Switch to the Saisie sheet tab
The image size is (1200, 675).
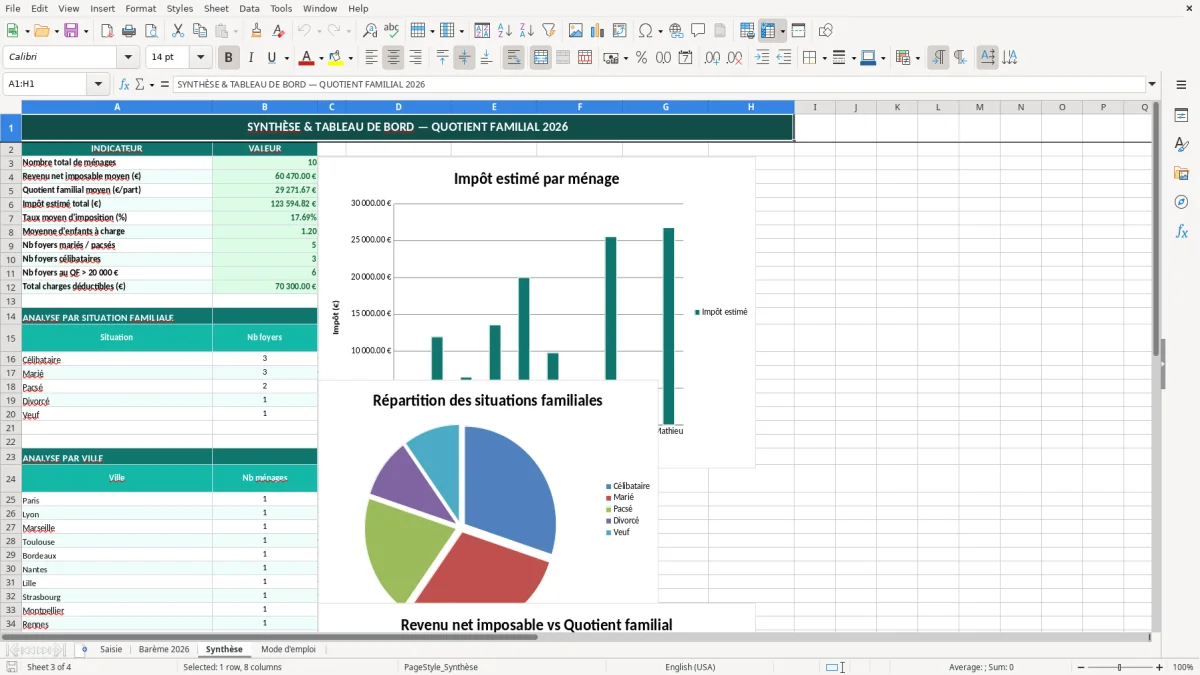[x=111, y=649]
